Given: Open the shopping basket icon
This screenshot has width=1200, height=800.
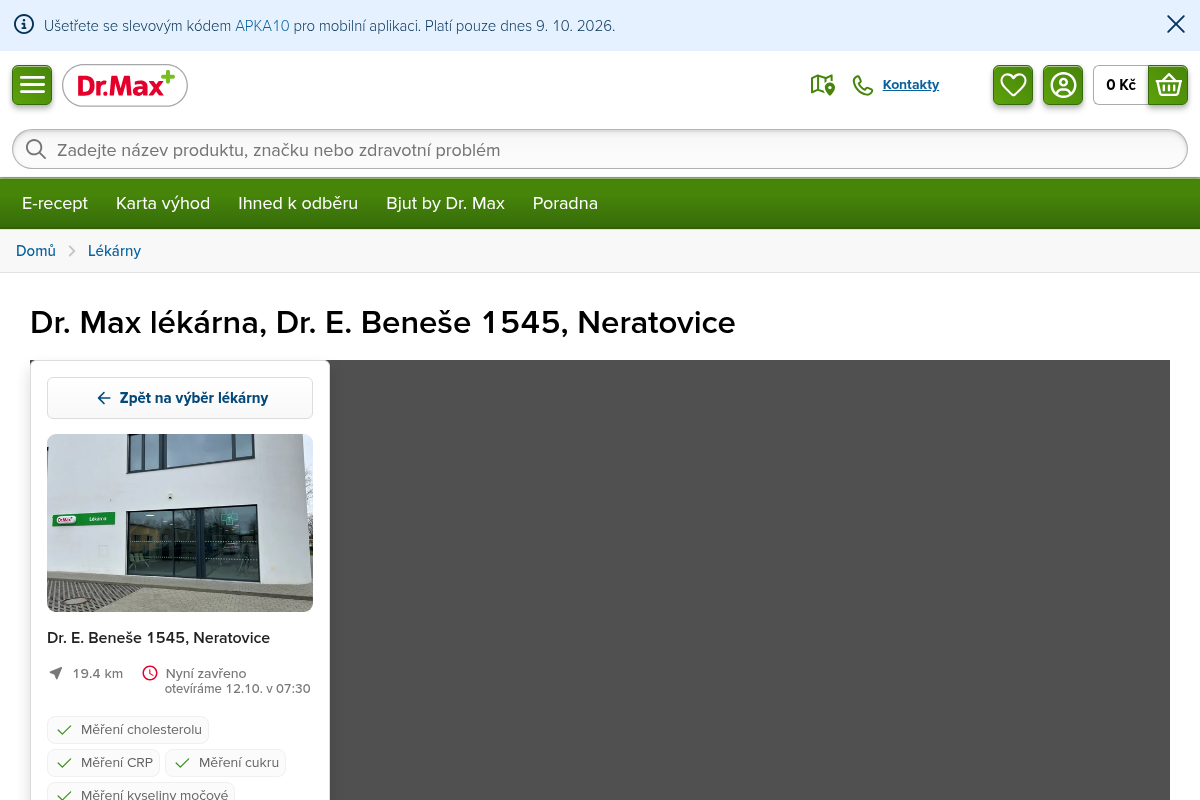Looking at the screenshot, I should [1168, 85].
